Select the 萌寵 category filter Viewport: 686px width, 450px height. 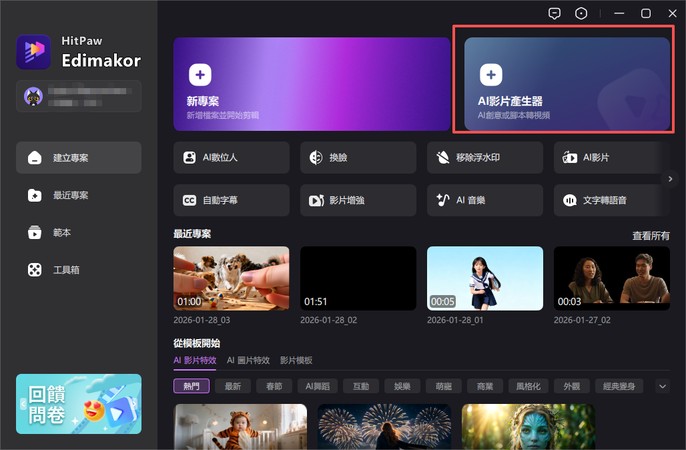(444, 386)
